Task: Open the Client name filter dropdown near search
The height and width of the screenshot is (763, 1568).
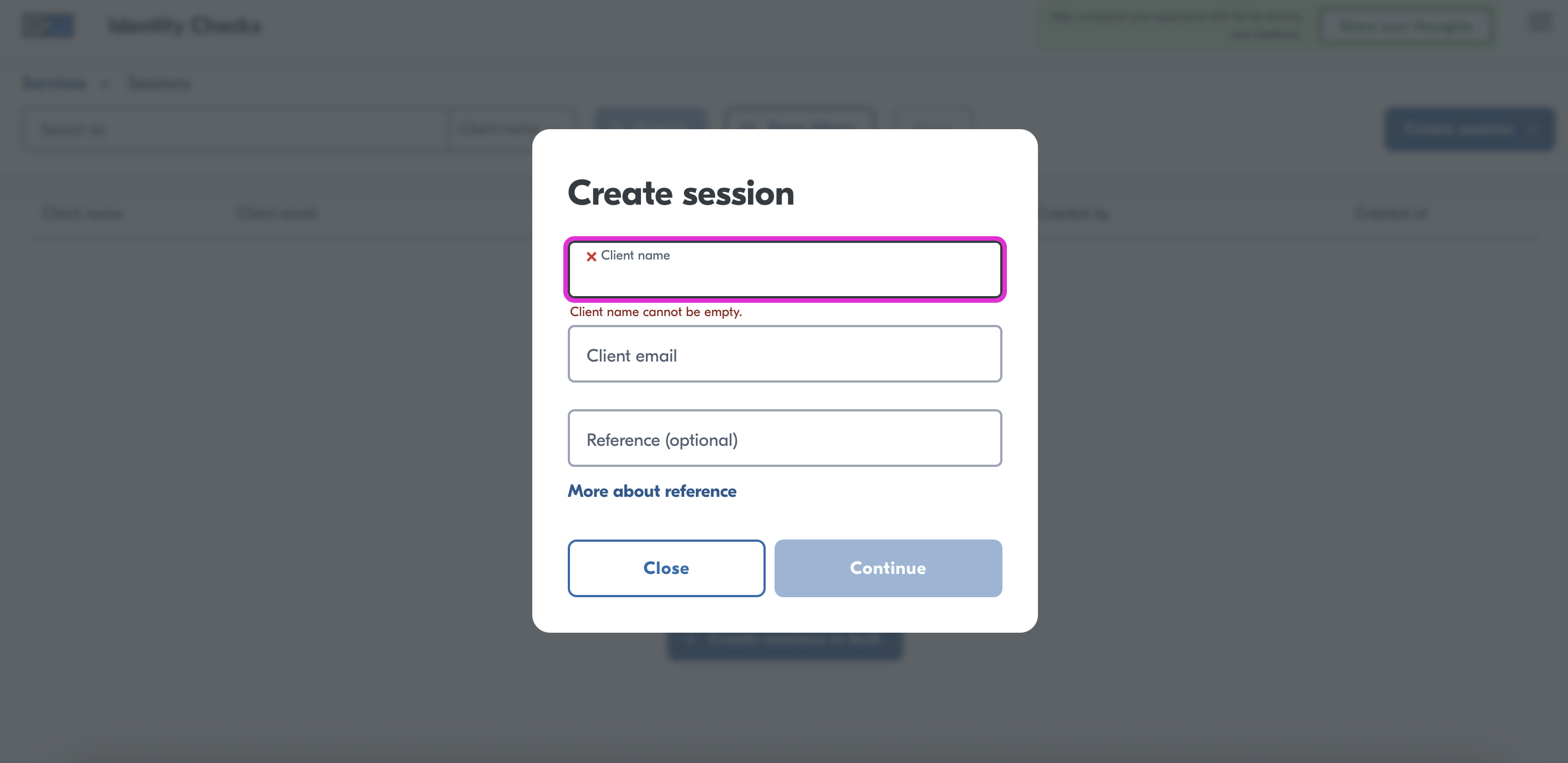Action: click(512, 129)
